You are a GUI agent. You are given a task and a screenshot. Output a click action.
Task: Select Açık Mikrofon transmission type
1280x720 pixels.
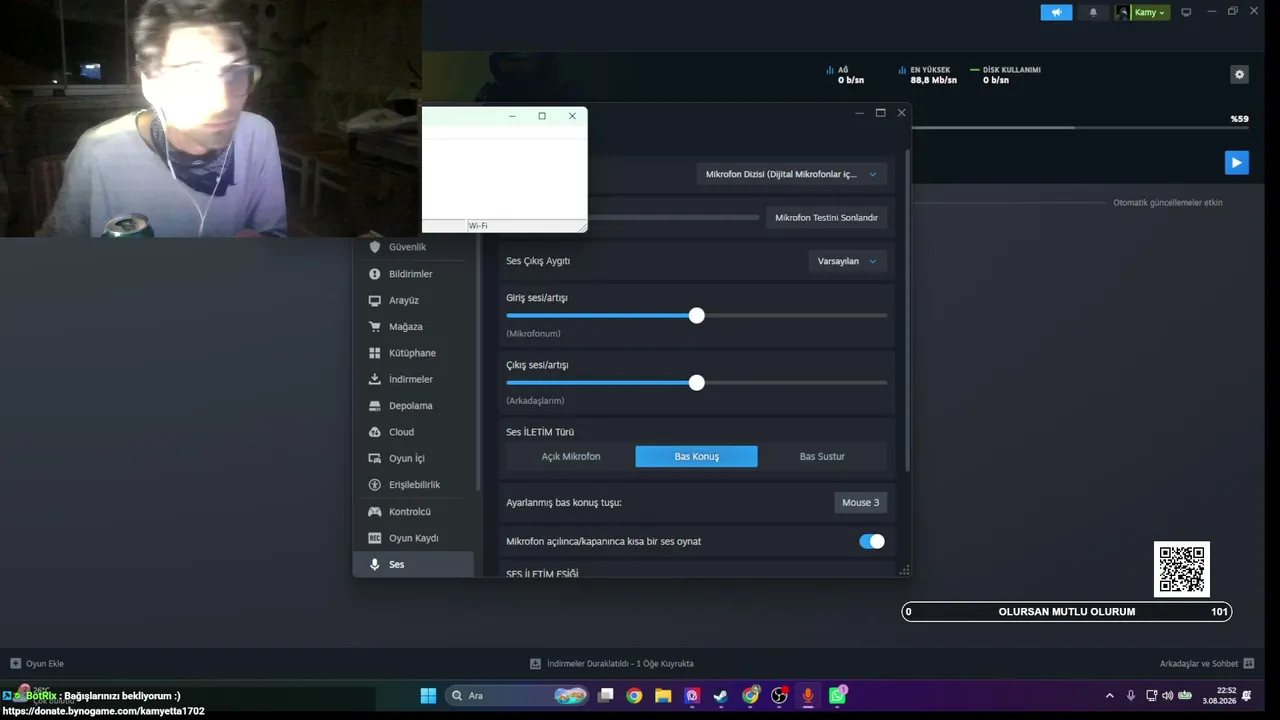coord(571,456)
